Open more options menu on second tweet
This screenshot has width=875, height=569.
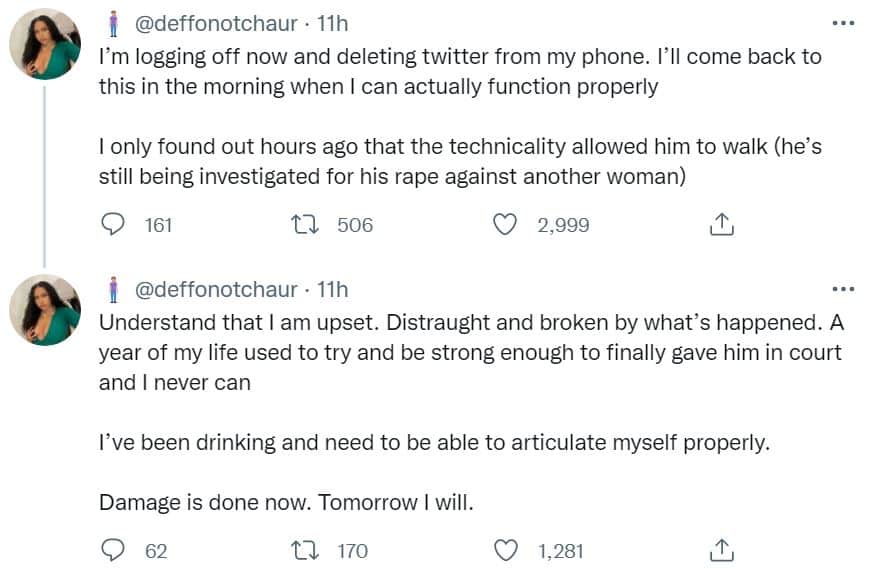pyautogui.click(x=843, y=289)
